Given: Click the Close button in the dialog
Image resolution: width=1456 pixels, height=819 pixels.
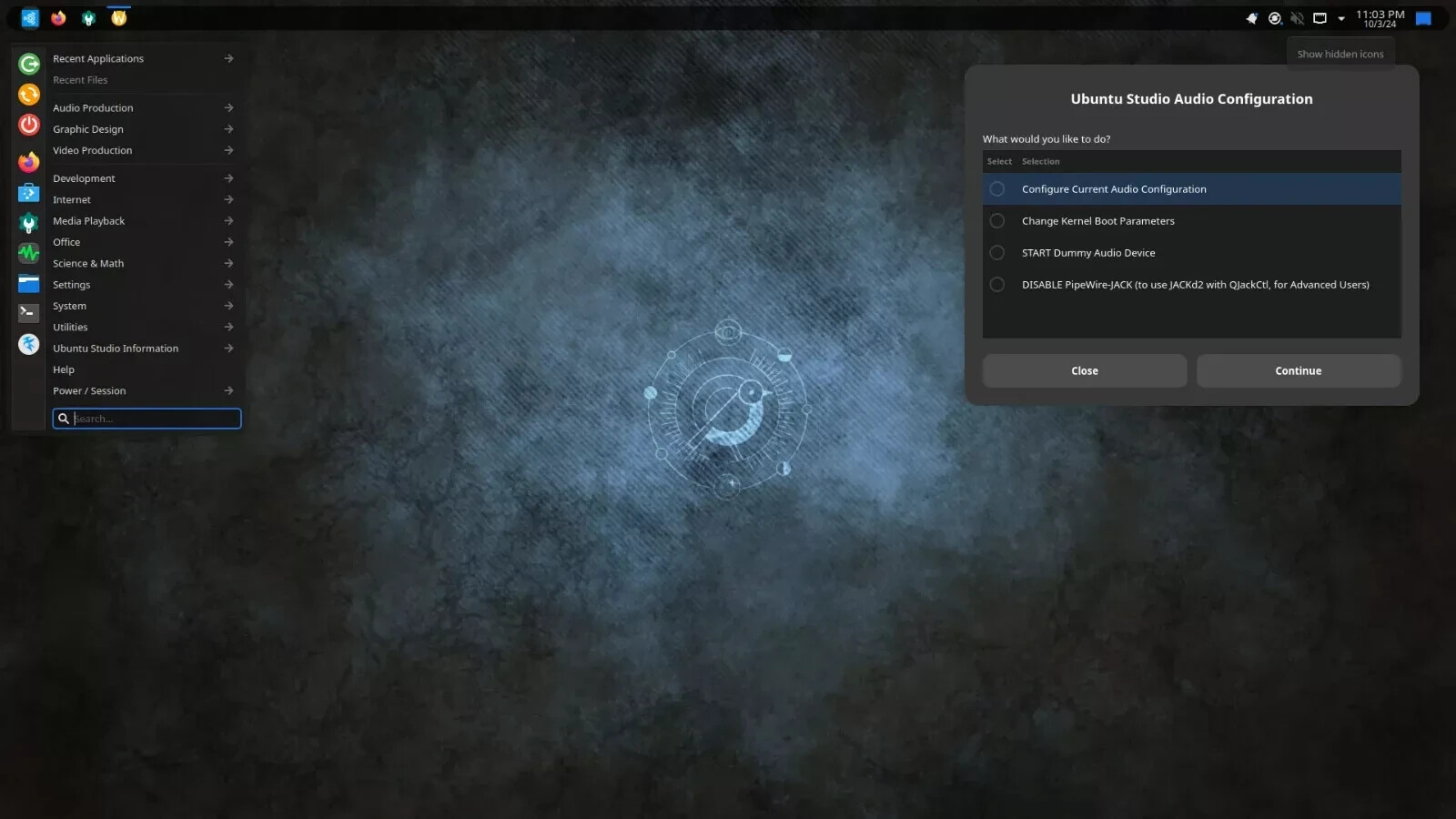Looking at the screenshot, I should pyautogui.click(x=1085, y=371).
